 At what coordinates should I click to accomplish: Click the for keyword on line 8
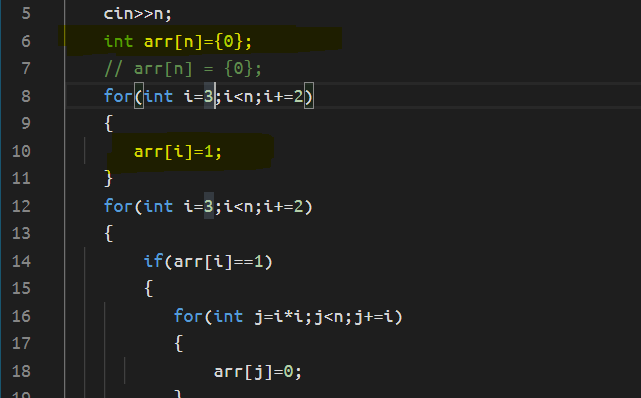[x=119, y=96]
